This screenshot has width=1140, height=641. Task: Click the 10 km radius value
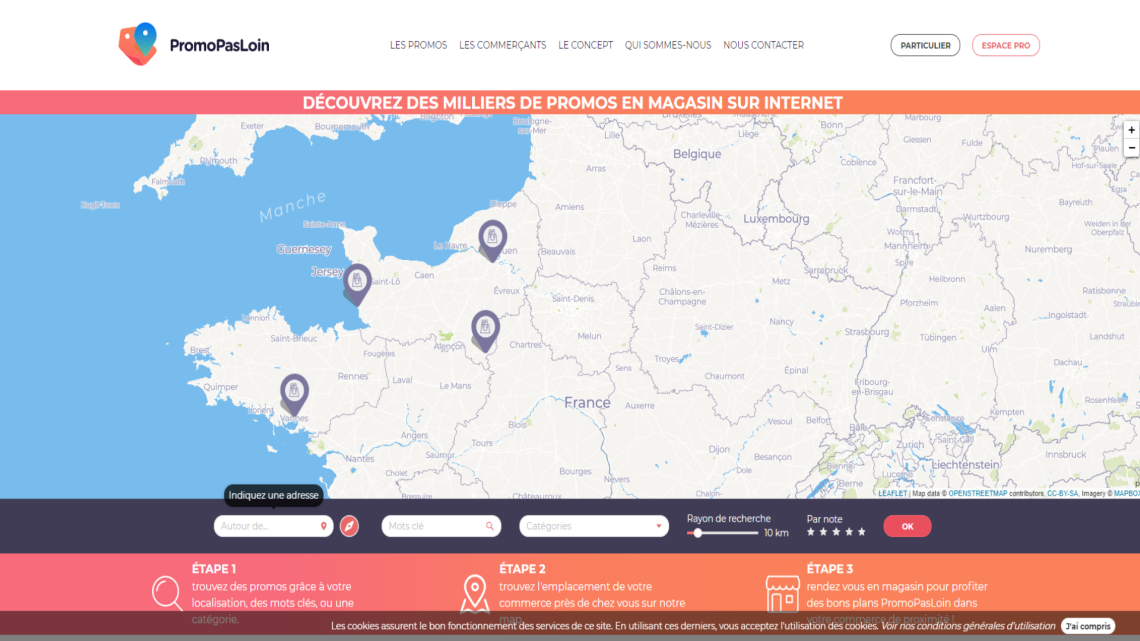pyautogui.click(x=776, y=533)
